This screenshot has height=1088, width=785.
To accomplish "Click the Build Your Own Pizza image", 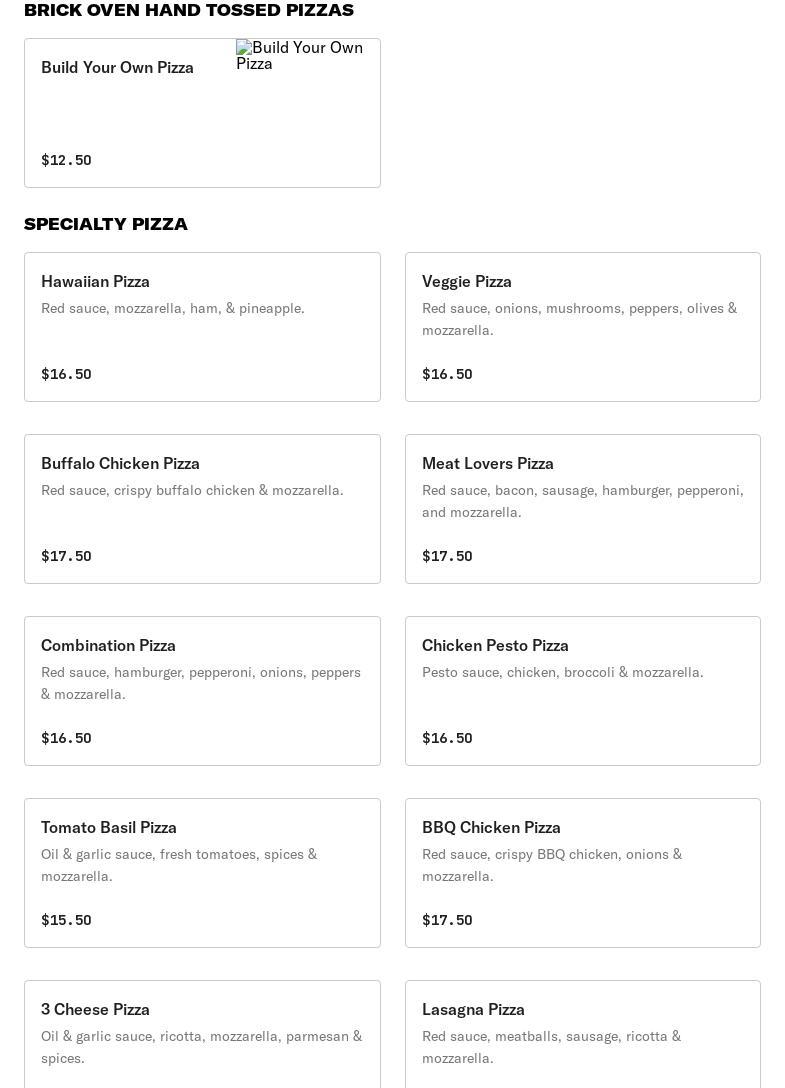I will tap(300, 56).
